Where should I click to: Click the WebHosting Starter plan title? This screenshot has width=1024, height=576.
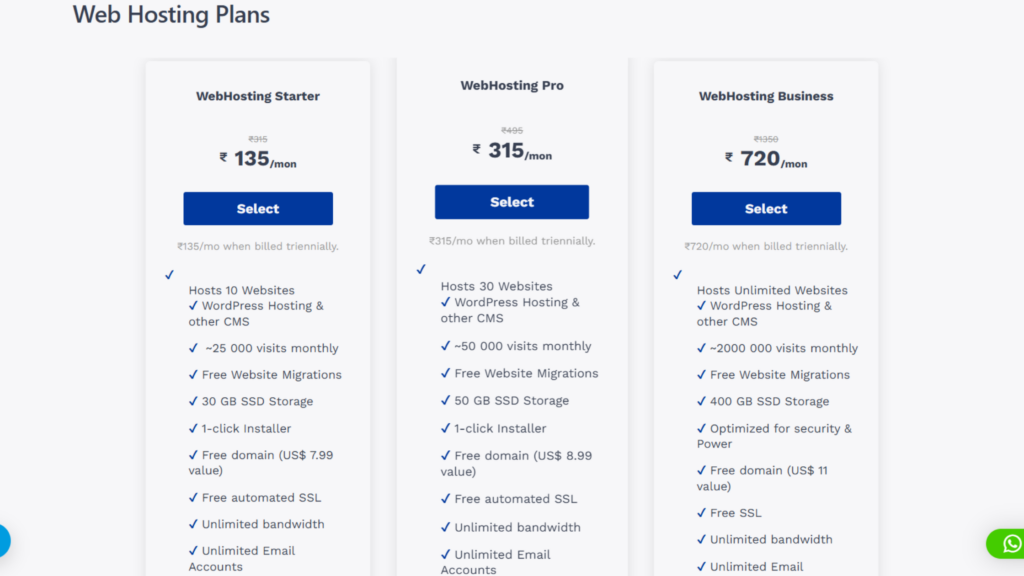pos(258,96)
